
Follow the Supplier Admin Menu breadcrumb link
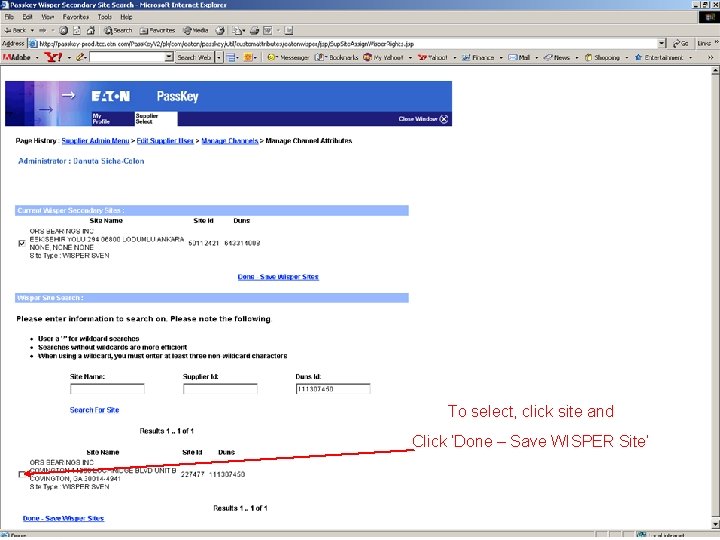[96, 141]
